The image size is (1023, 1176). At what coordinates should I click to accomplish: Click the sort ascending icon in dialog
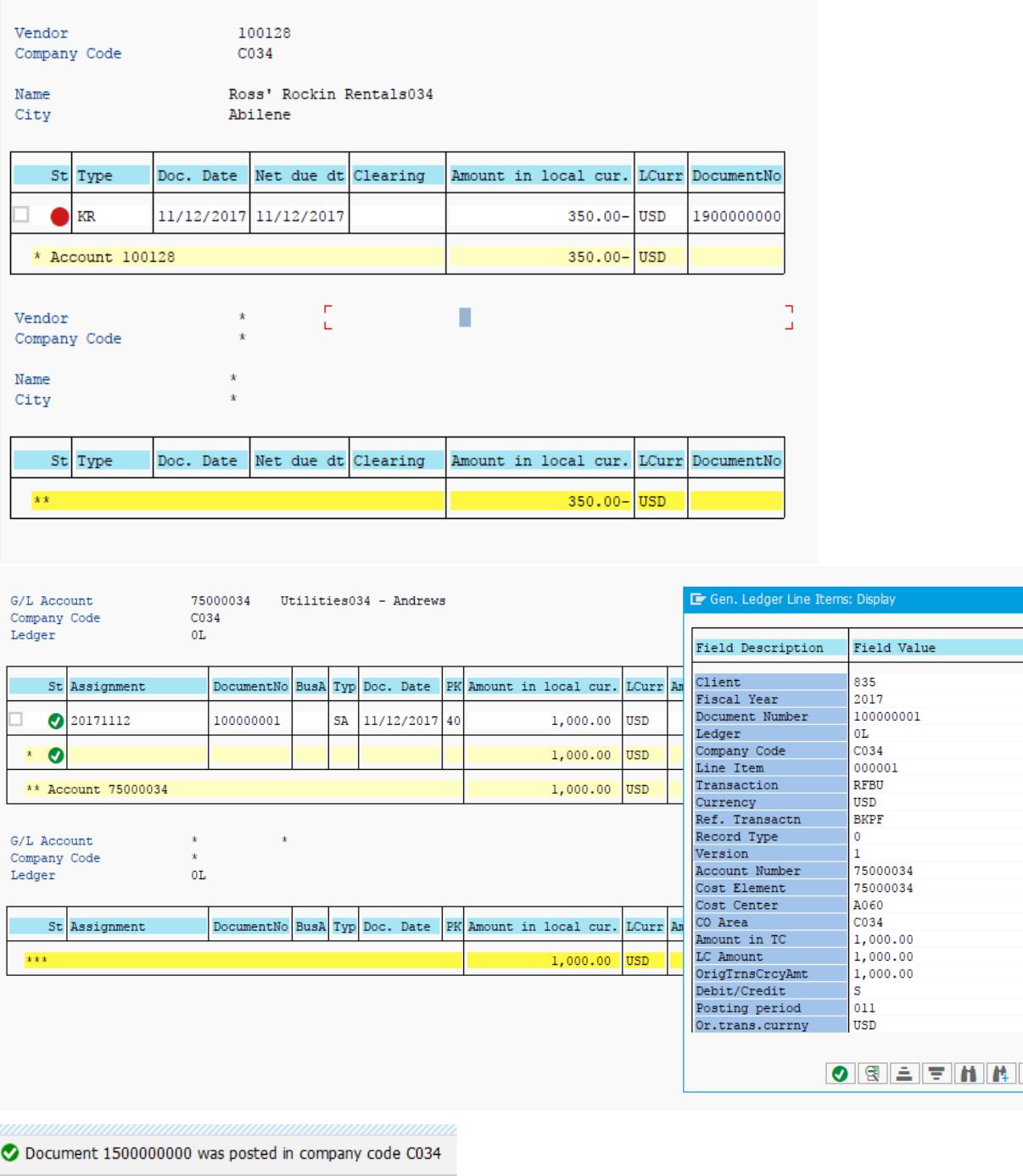(x=904, y=1073)
